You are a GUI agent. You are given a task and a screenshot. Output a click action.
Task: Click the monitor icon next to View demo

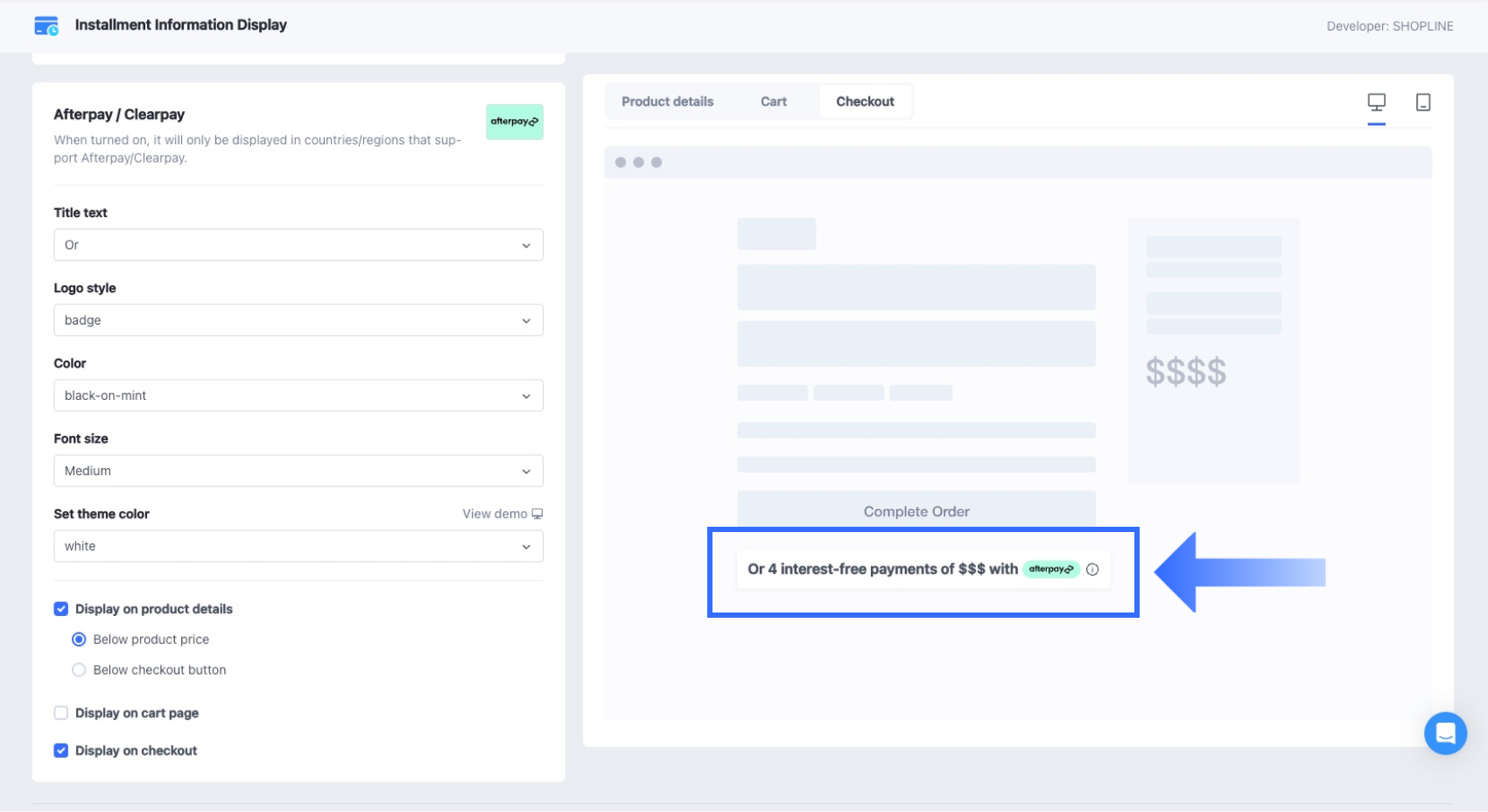(537, 514)
